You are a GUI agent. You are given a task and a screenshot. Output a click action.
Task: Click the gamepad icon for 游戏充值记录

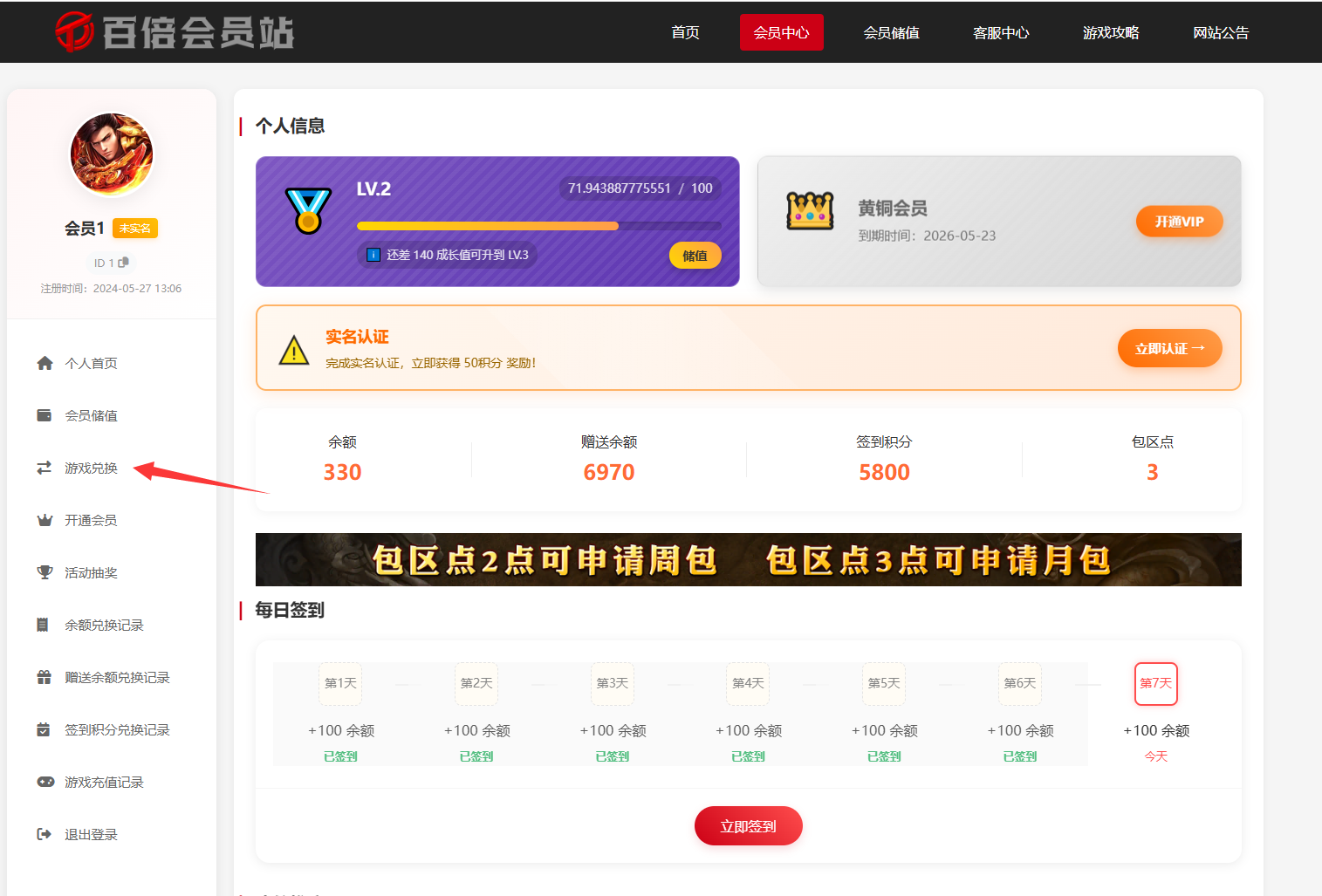(x=45, y=782)
